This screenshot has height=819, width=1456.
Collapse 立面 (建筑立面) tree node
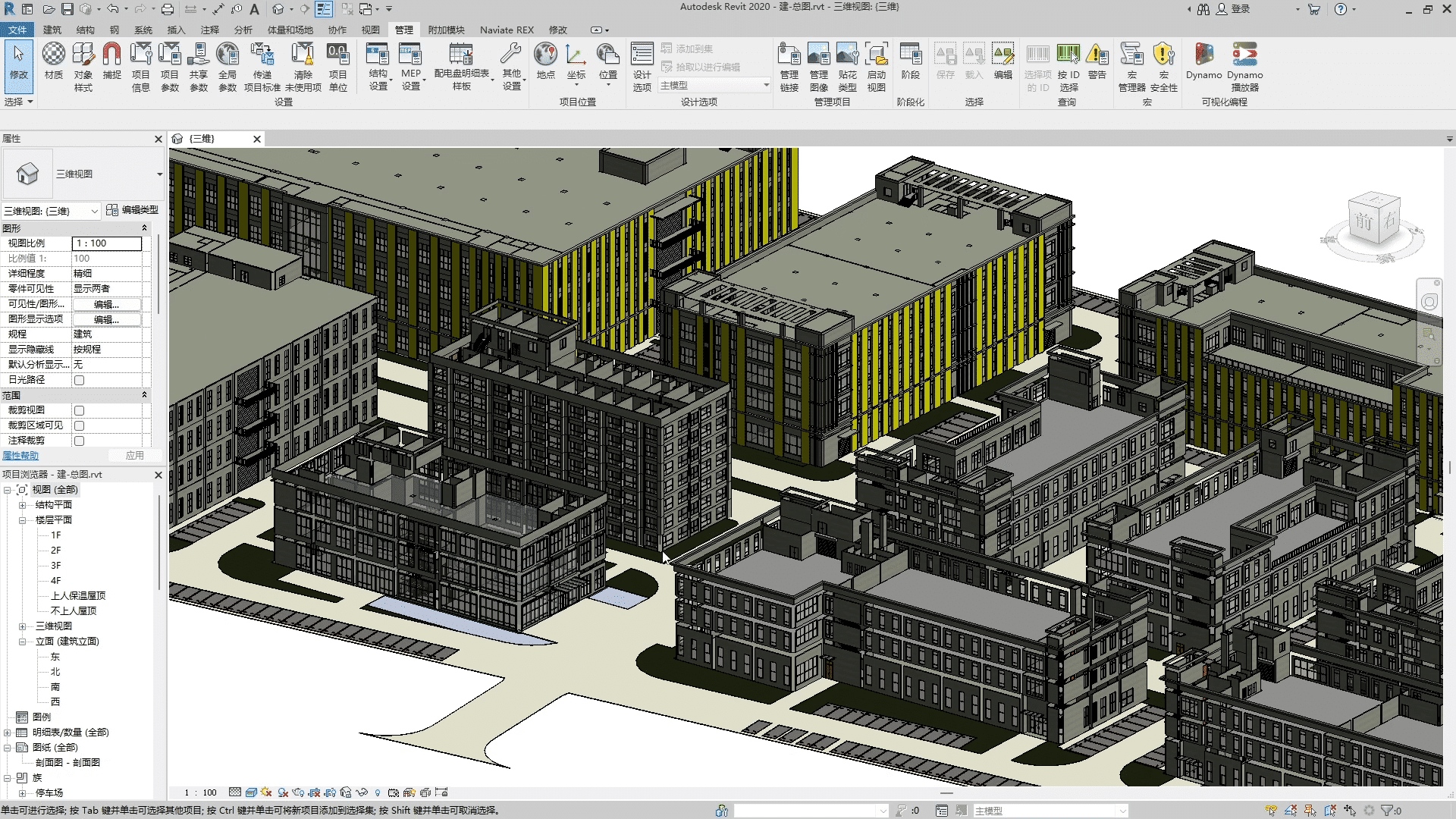pos(23,642)
